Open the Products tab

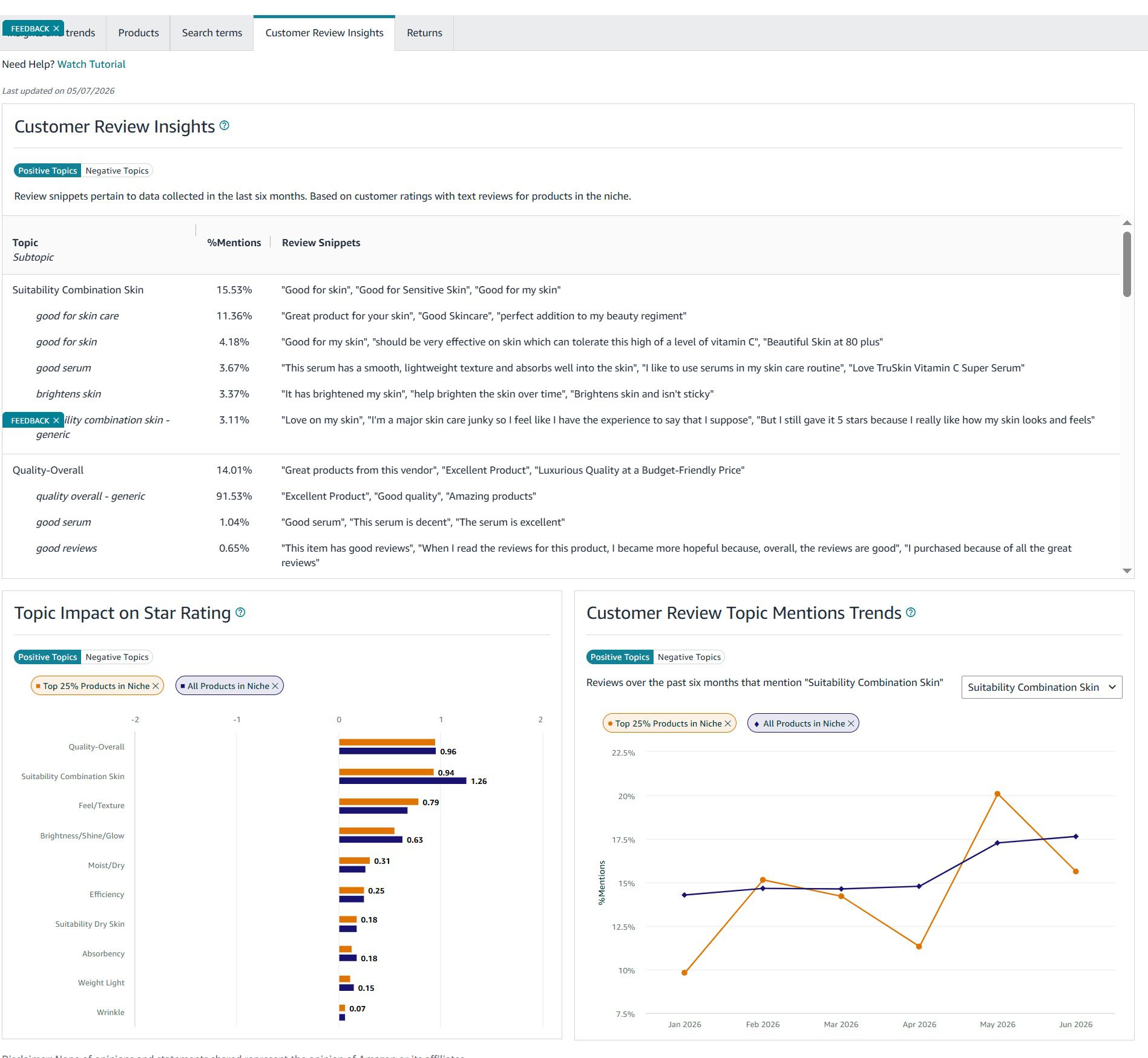tap(139, 33)
